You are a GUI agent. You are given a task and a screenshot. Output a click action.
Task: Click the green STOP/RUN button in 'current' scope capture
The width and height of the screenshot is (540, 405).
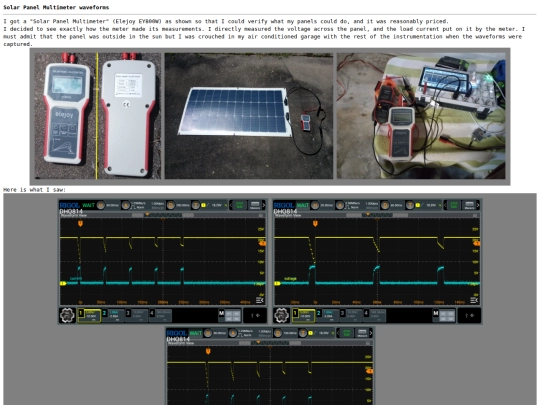pos(240,205)
